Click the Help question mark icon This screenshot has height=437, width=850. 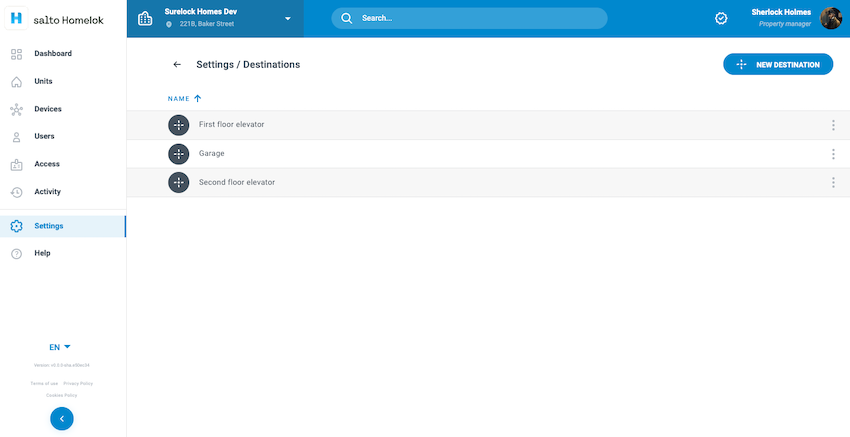point(16,254)
